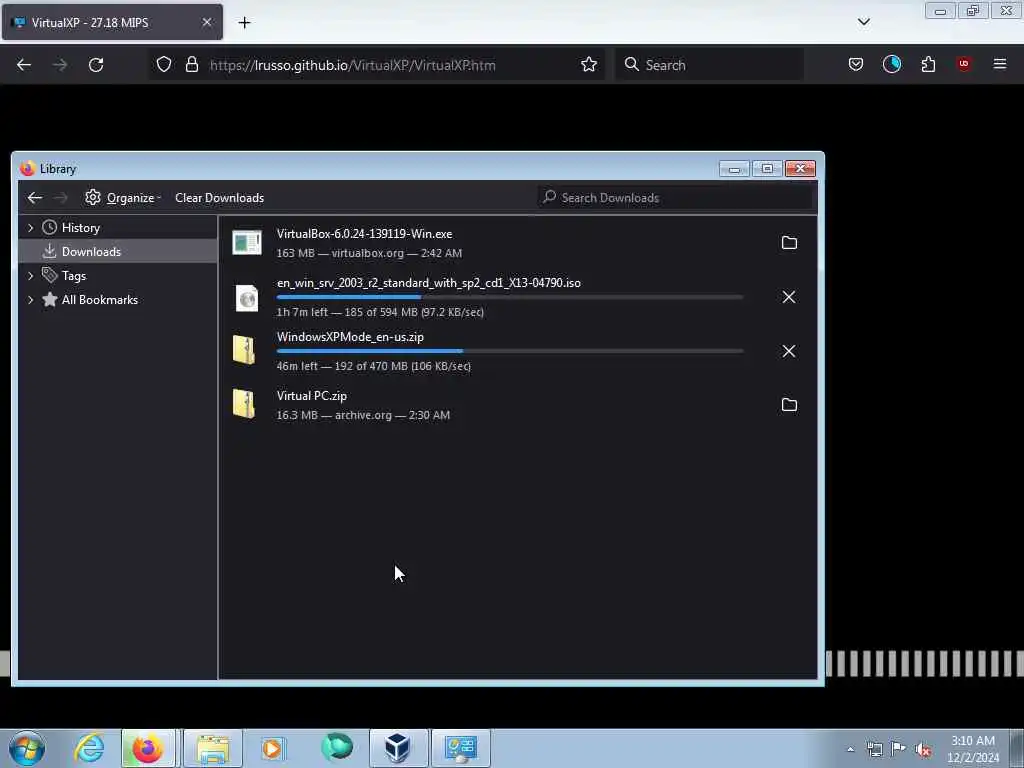Show hidden system tray icons
Screen dimensions: 1024x768
click(x=850, y=750)
